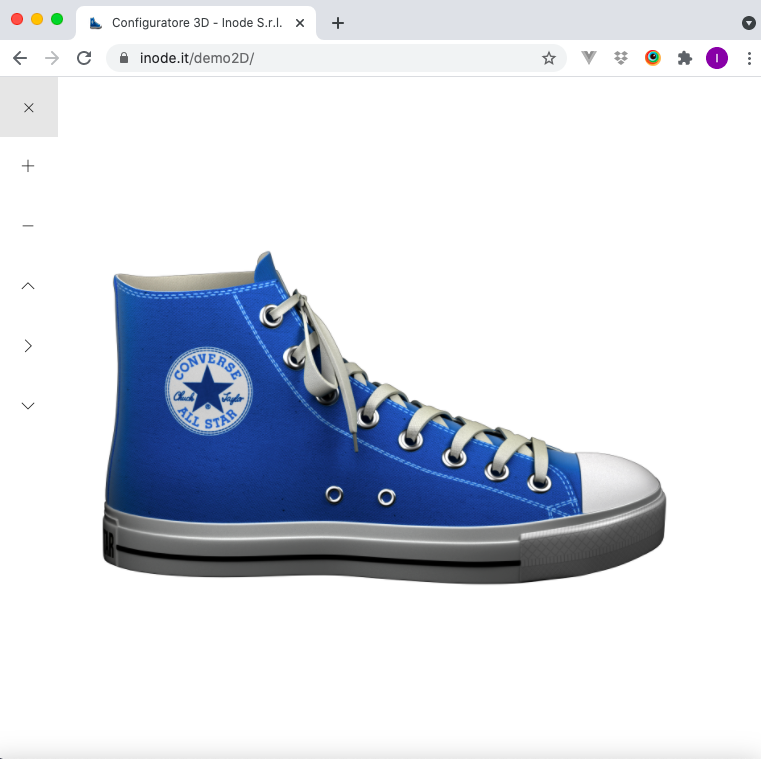Viewport: 761px width, 759px height.
Task: Rotate shoe view down with chevron
Action: 28,406
